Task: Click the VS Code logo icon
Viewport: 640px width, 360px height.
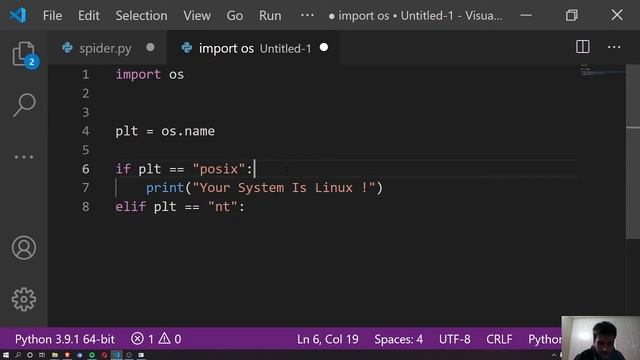Action: click(x=18, y=16)
